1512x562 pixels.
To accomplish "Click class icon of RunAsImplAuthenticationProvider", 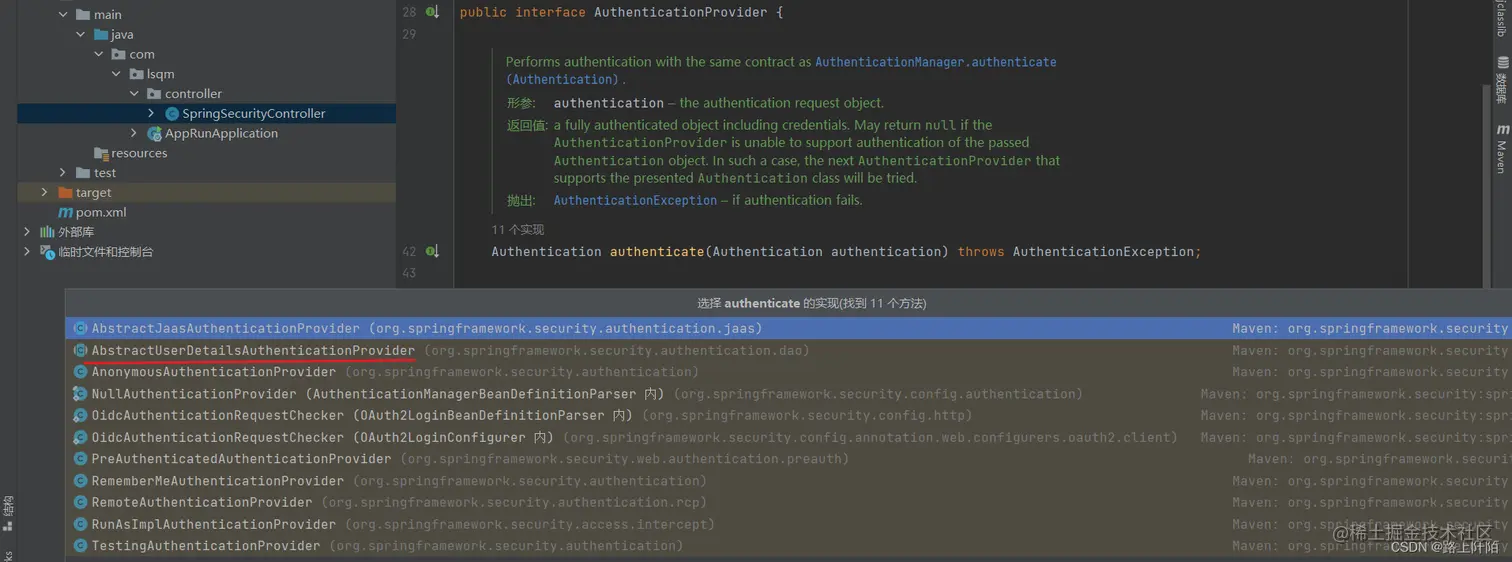I will 80,524.
